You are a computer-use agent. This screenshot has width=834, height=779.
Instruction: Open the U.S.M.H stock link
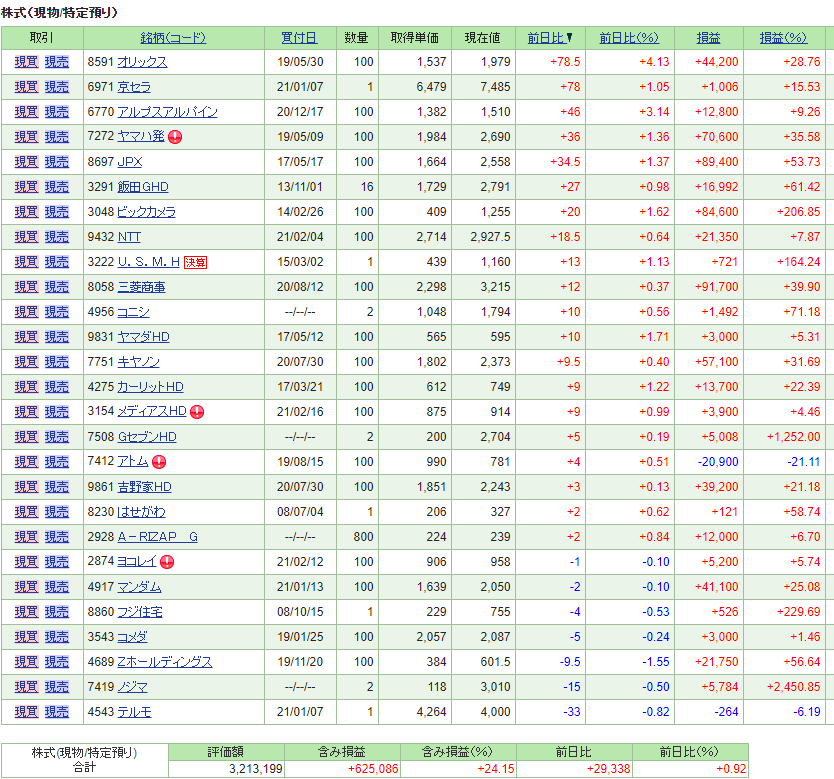[x=148, y=262]
